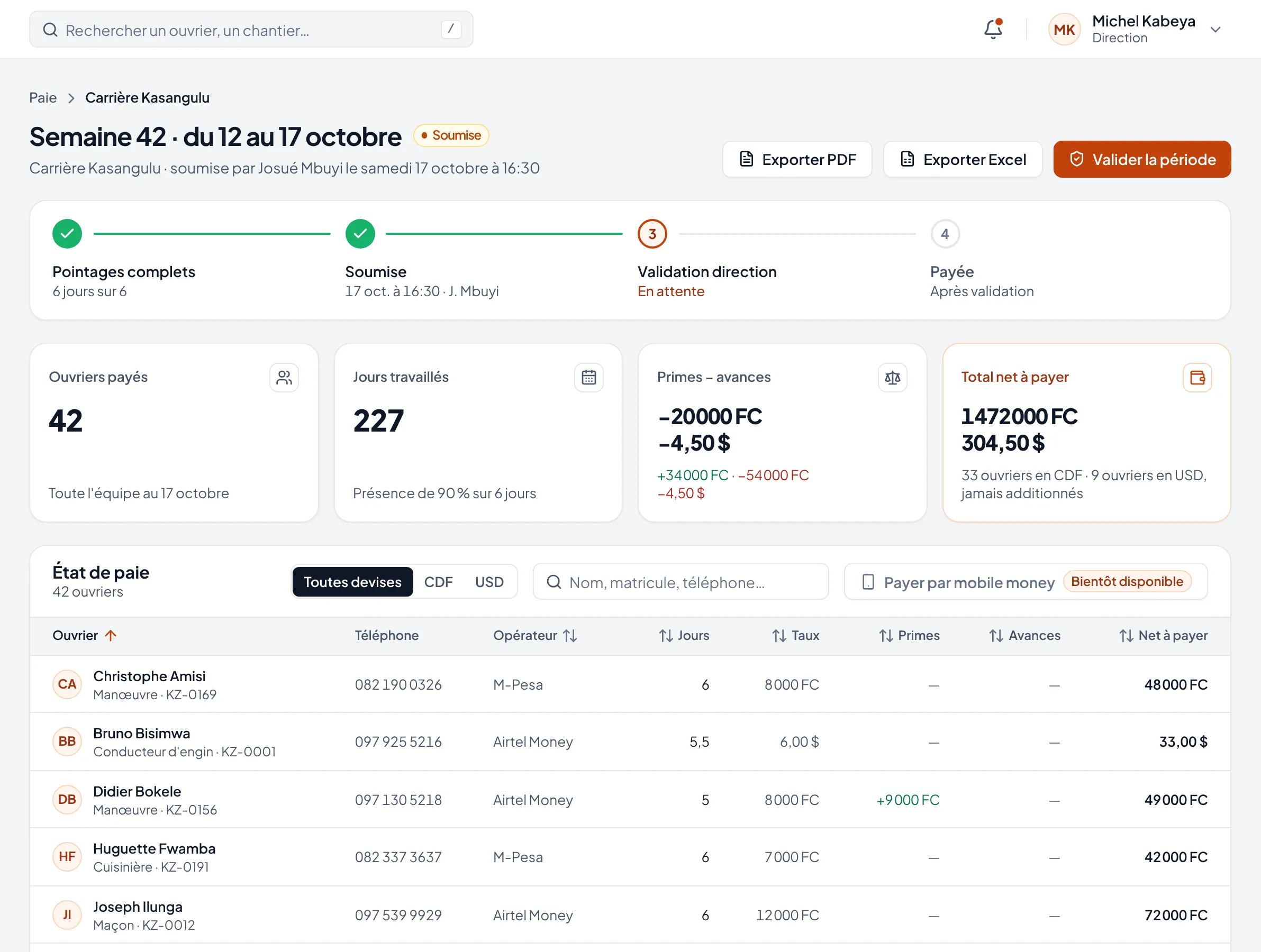Click the BB avatar for Bruno Bisimwa

[67, 741]
